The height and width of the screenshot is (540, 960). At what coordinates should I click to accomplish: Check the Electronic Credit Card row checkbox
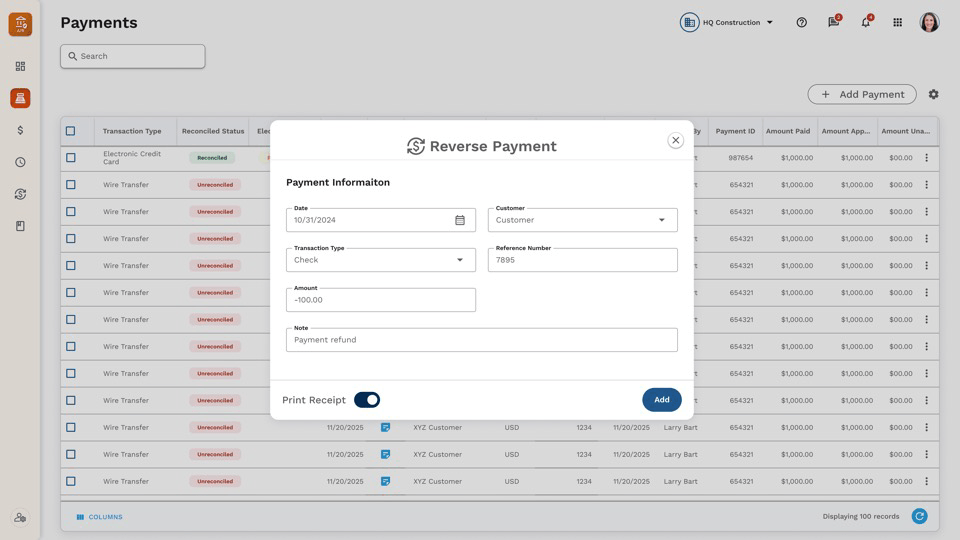[71, 158]
